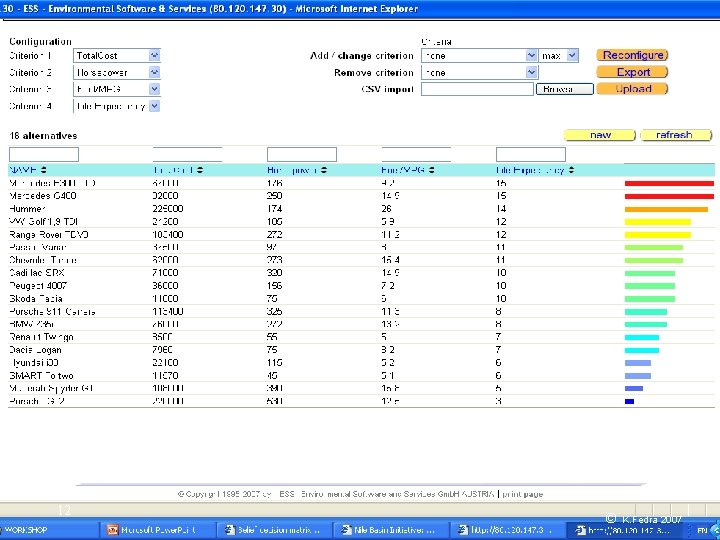This screenshot has width=720, height=540.
Task: Sort by Horsepower column arrow icon
Action: [324, 170]
